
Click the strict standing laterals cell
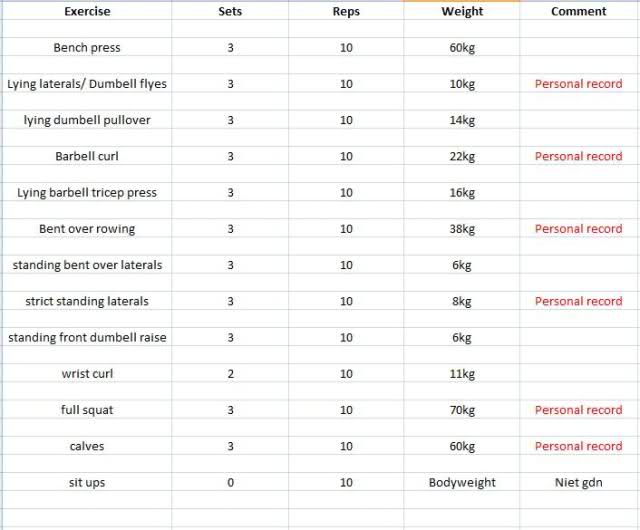point(87,301)
